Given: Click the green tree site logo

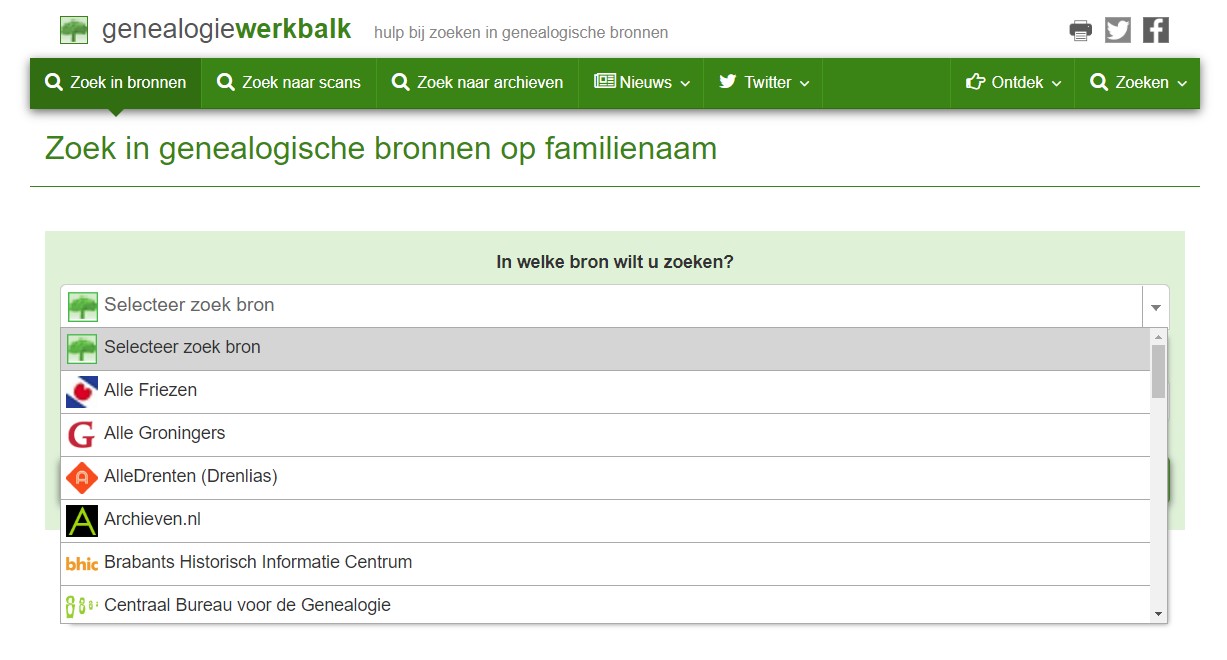Looking at the screenshot, I should pos(74,30).
